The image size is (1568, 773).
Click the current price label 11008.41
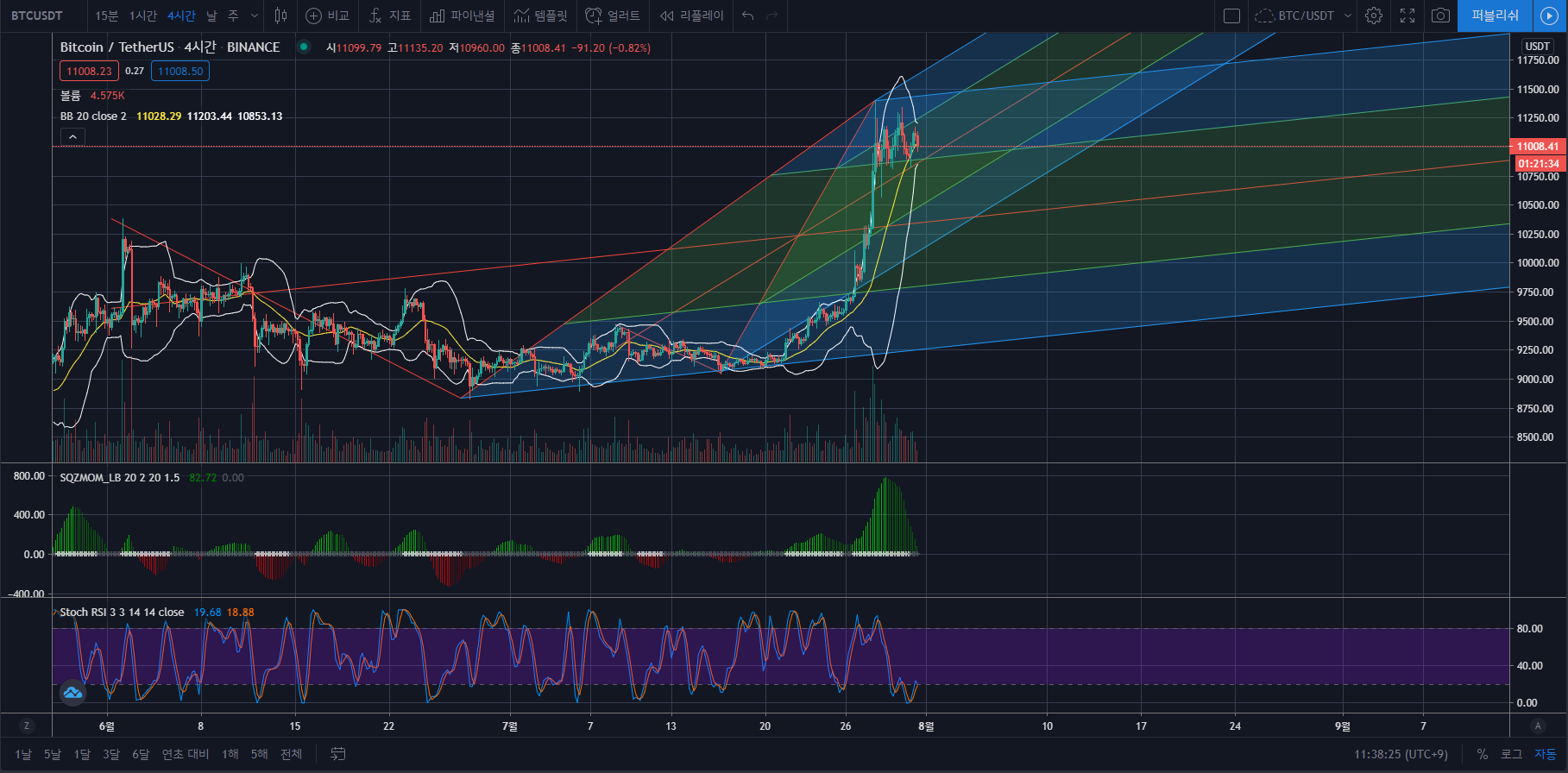[x=1539, y=147]
